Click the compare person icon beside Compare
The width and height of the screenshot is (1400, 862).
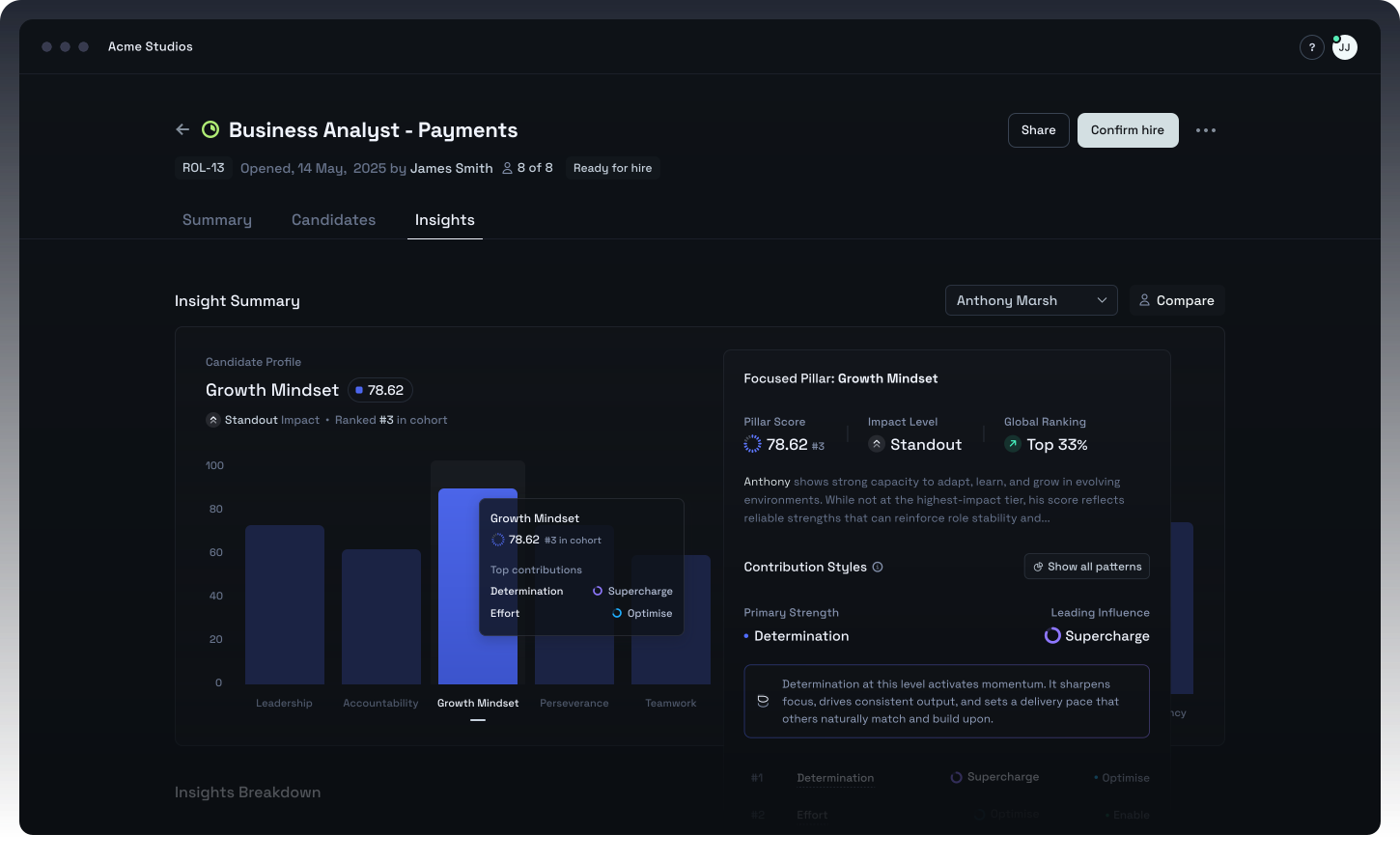tap(1144, 300)
